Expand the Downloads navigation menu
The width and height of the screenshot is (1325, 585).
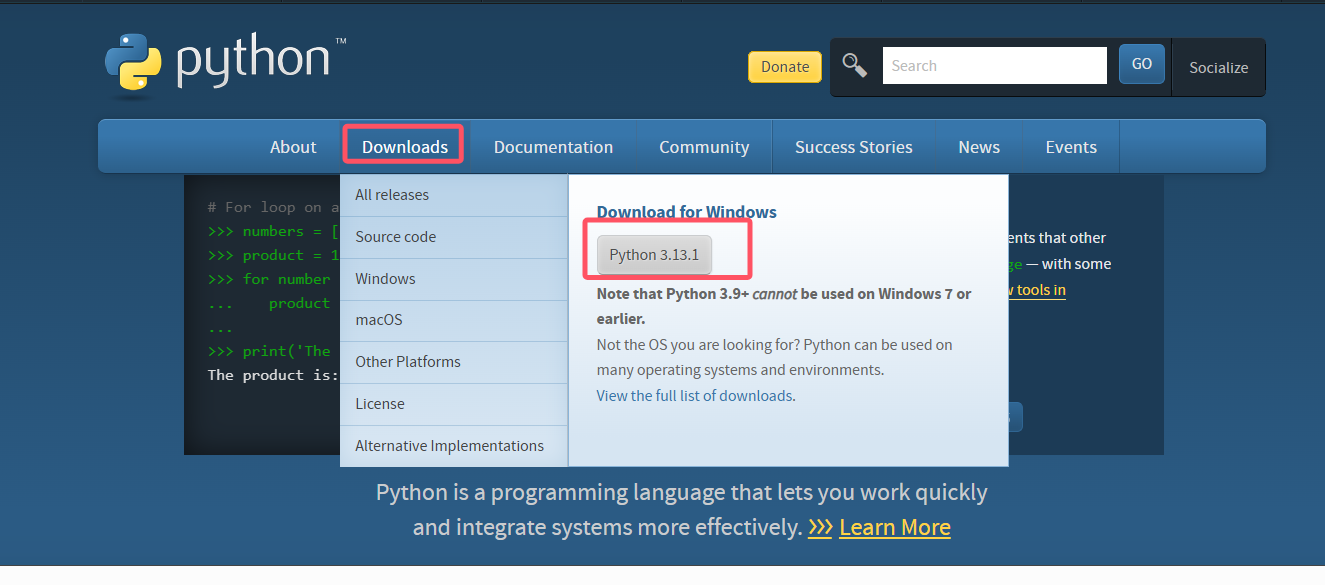(404, 147)
